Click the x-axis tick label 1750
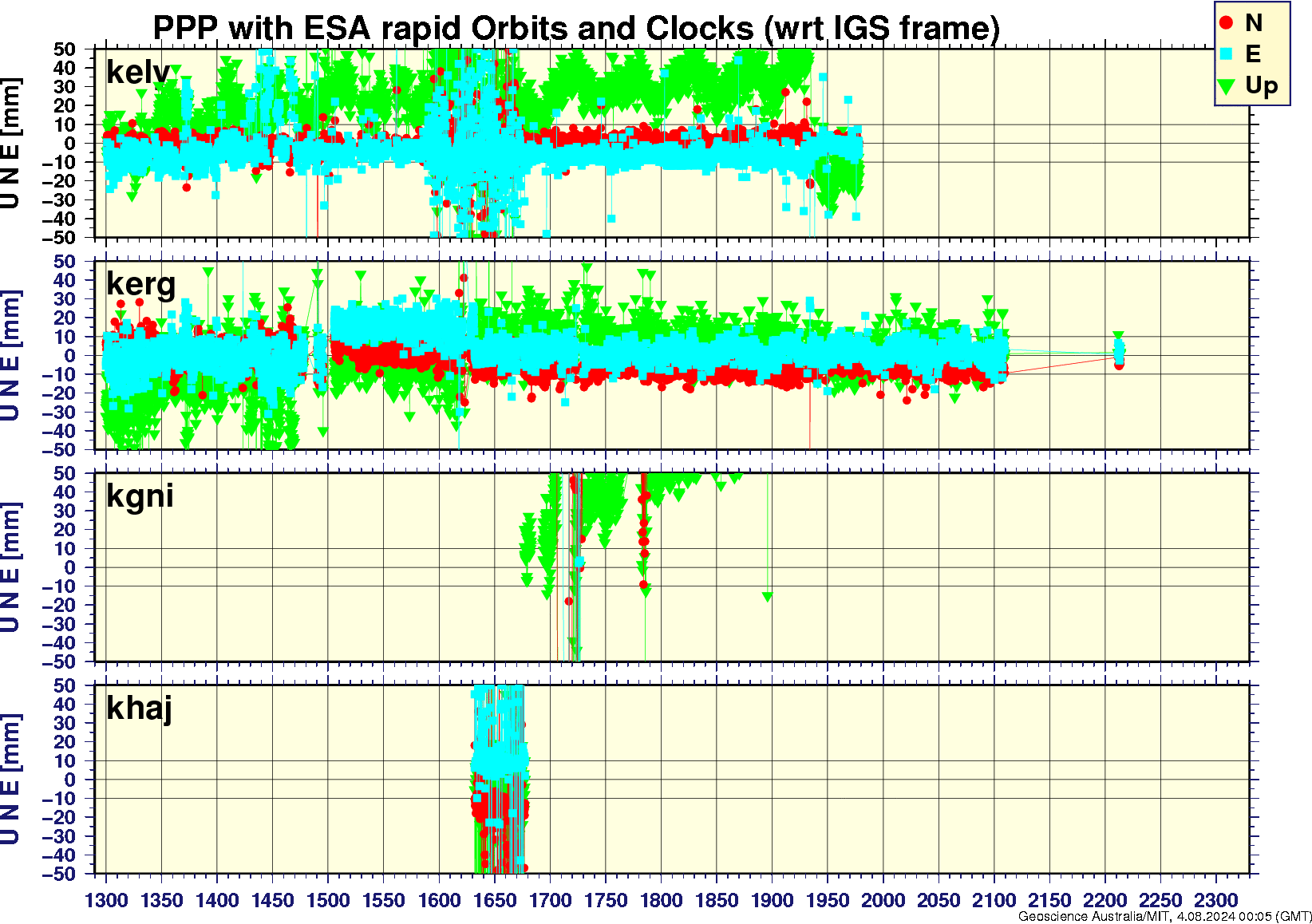The height and width of the screenshot is (924, 1312). click(606, 900)
